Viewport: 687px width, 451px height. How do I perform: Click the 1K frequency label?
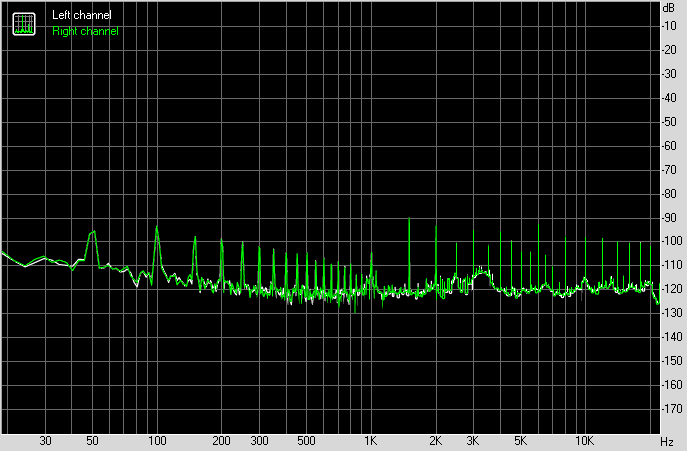[371, 441]
